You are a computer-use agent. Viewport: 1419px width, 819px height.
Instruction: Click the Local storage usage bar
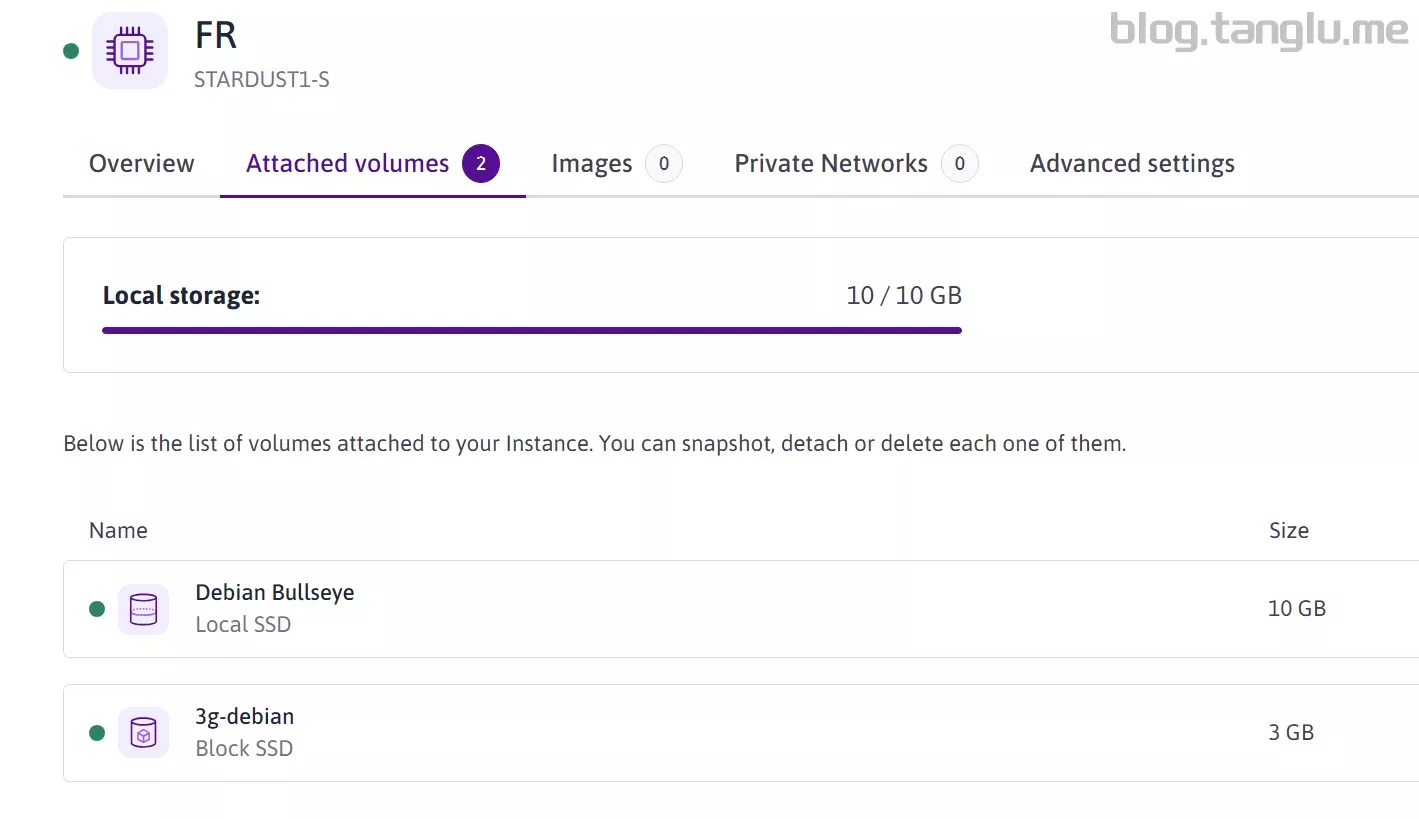(x=532, y=330)
